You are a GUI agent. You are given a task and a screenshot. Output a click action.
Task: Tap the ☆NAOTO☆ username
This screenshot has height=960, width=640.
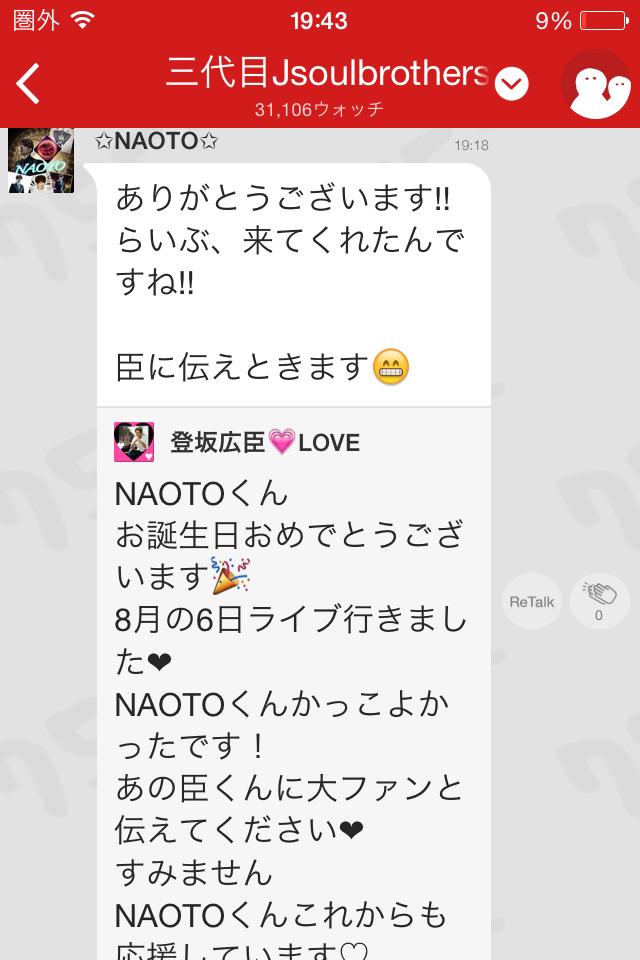click(x=157, y=141)
